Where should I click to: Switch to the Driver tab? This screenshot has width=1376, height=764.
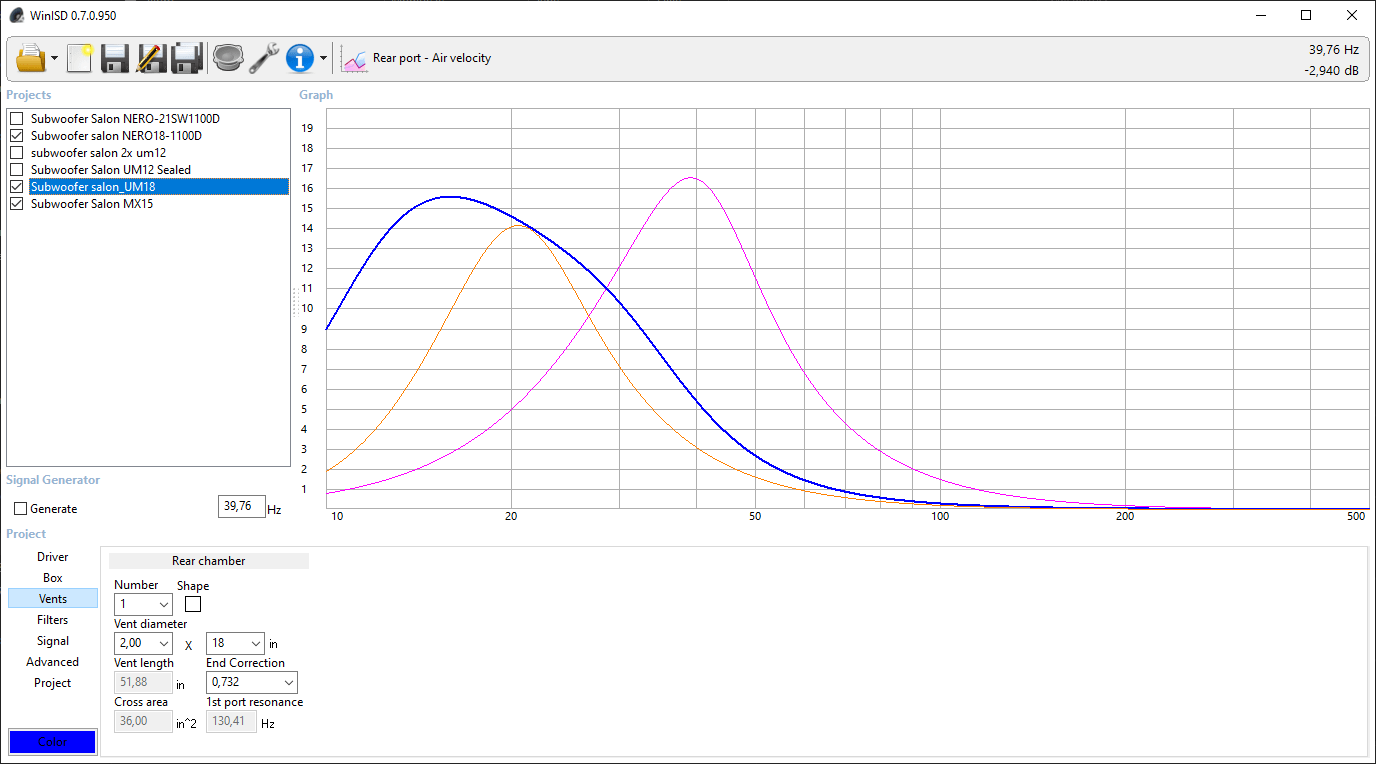point(53,557)
